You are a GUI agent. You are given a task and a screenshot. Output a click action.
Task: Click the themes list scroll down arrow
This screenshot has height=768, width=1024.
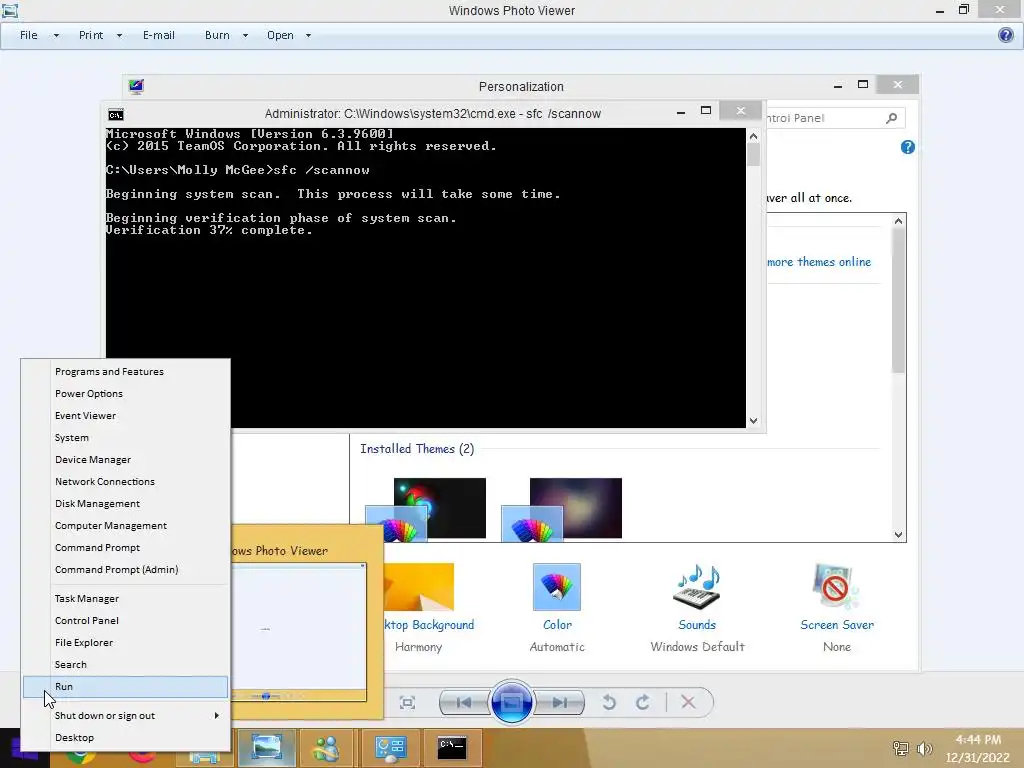(899, 534)
